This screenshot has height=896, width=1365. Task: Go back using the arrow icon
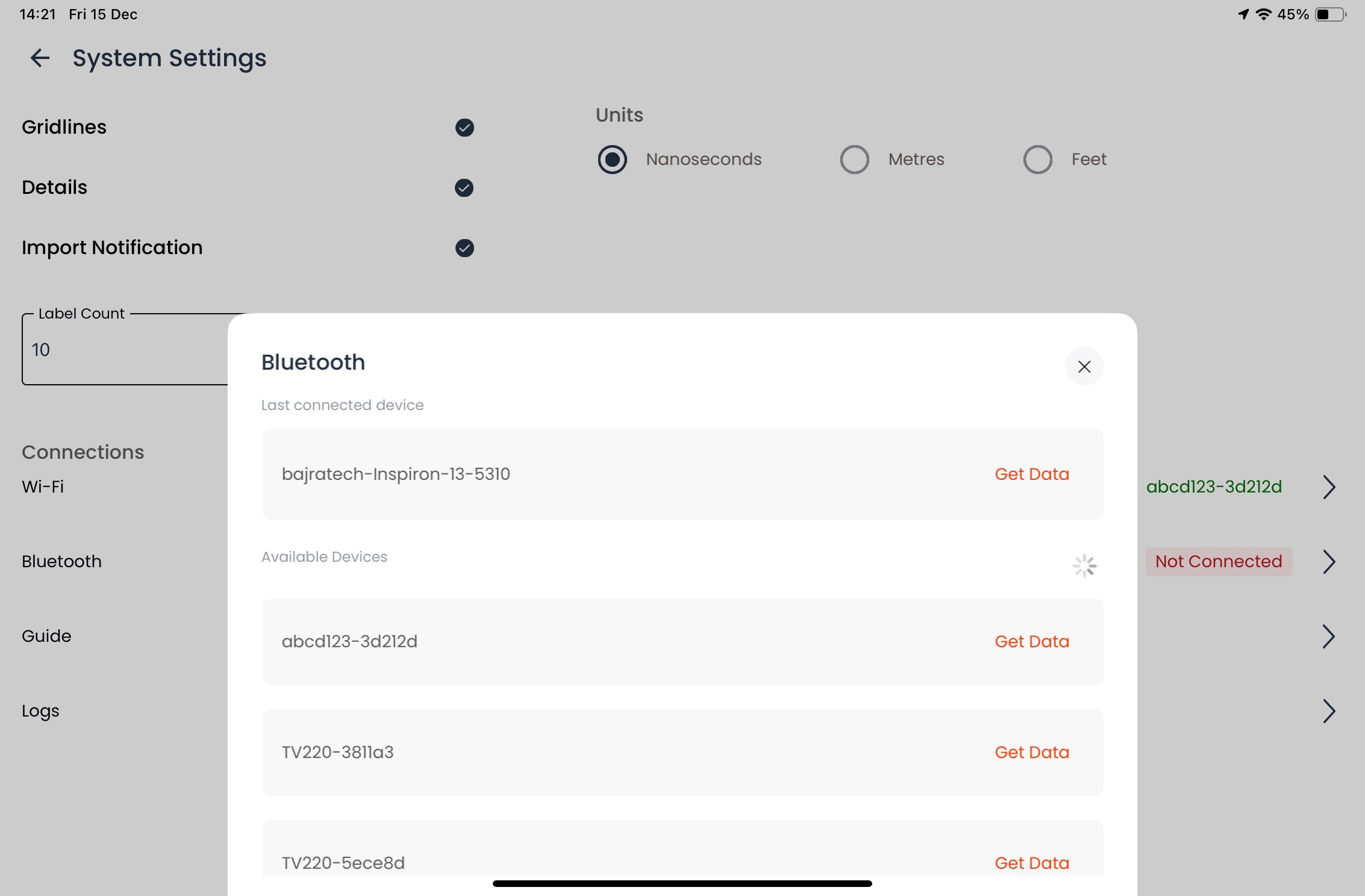(x=40, y=58)
